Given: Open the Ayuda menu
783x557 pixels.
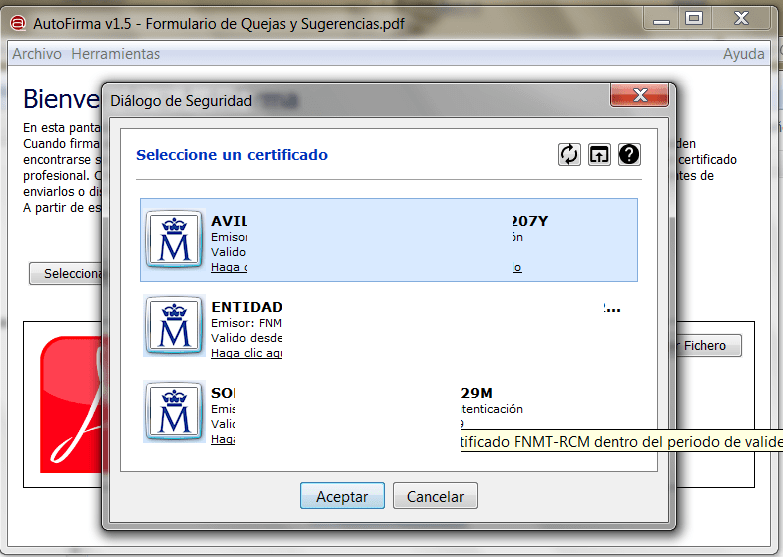Looking at the screenshot, I should [743, 54].
